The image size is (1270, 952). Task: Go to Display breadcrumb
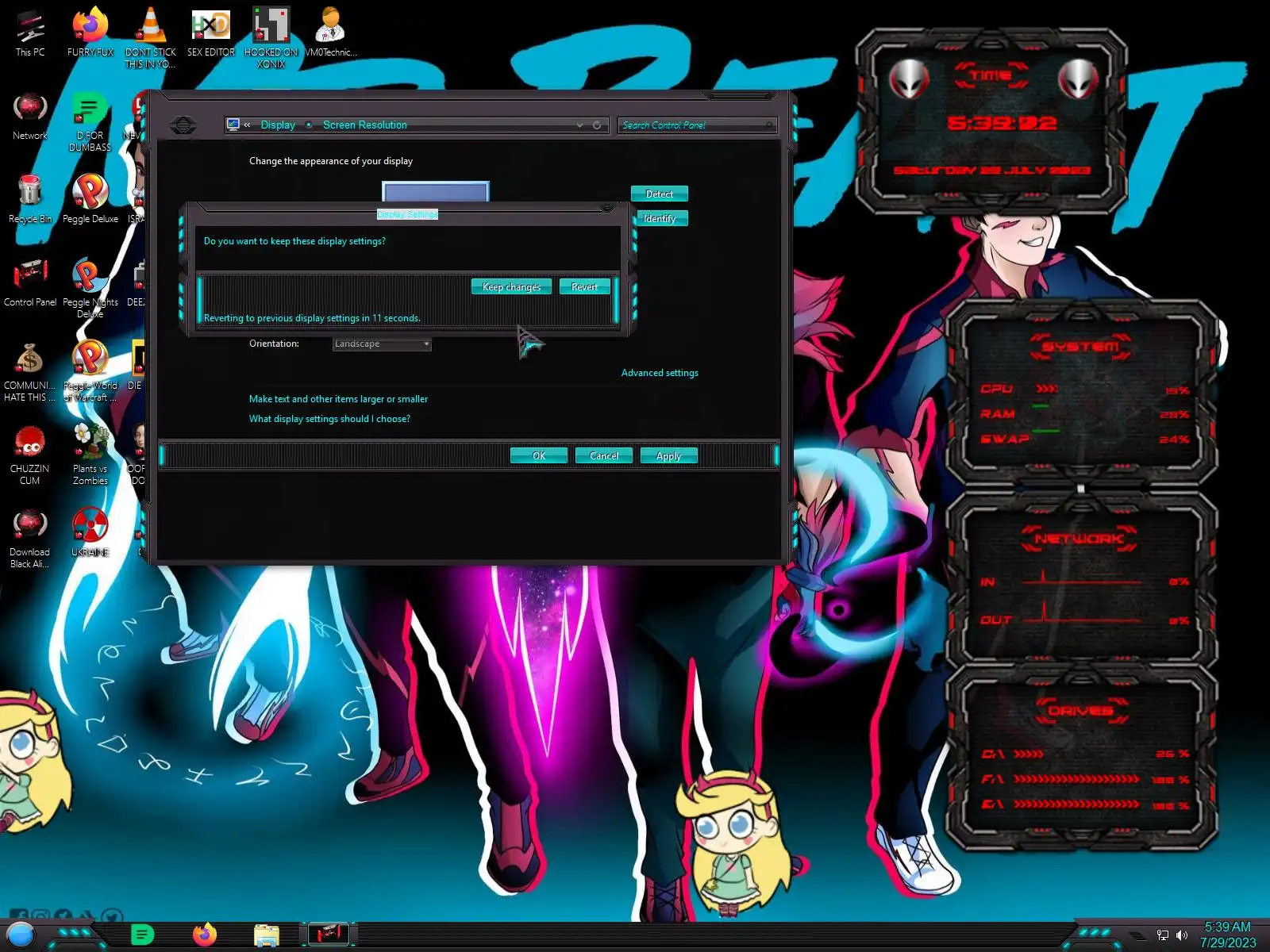(x=278, y=125)
